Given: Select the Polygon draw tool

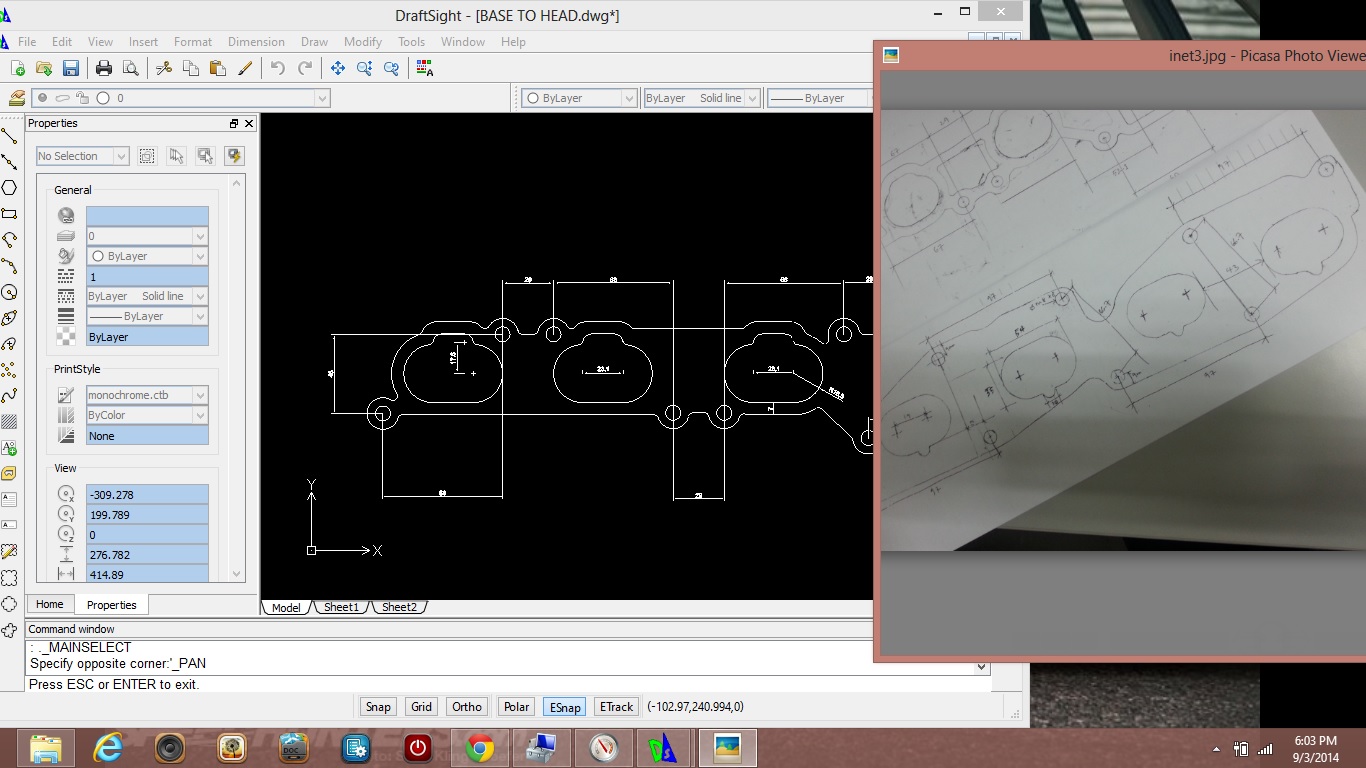Looking at the screenshot, I should [9, 188].
